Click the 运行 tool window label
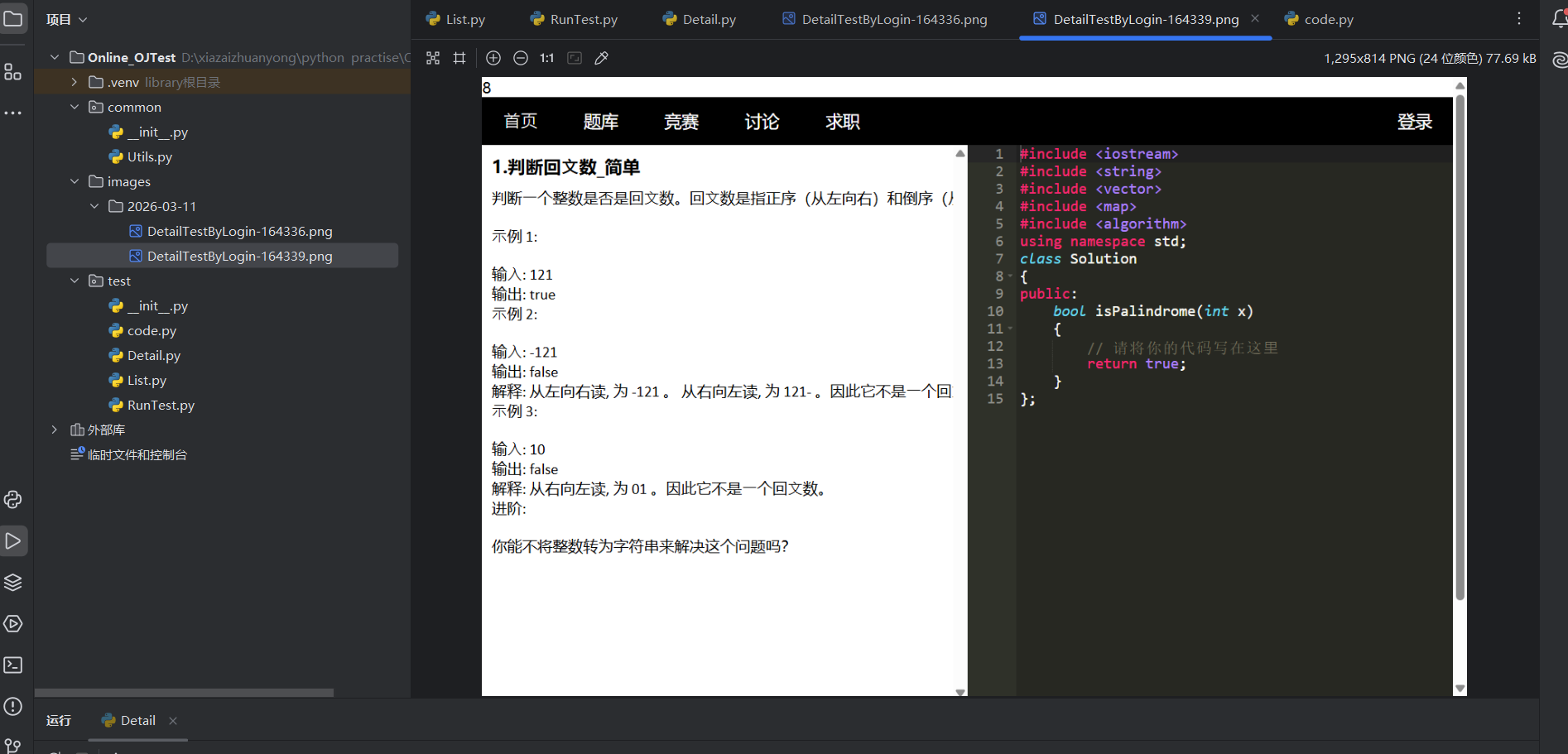Viewport: 1568px width, 754px height. 59,721
